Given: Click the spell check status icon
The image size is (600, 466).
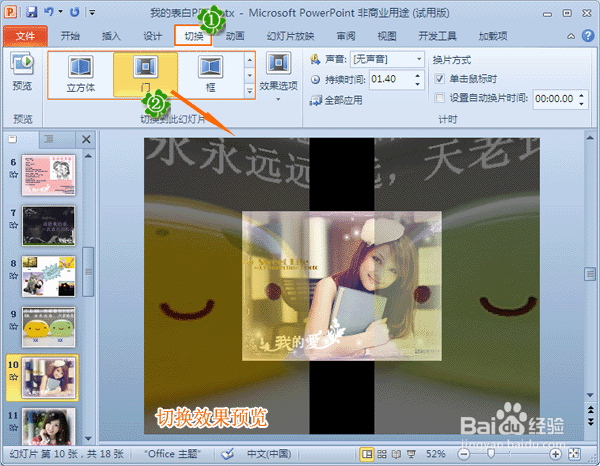Looking at the screenshot, I should (x=227, y=454).
